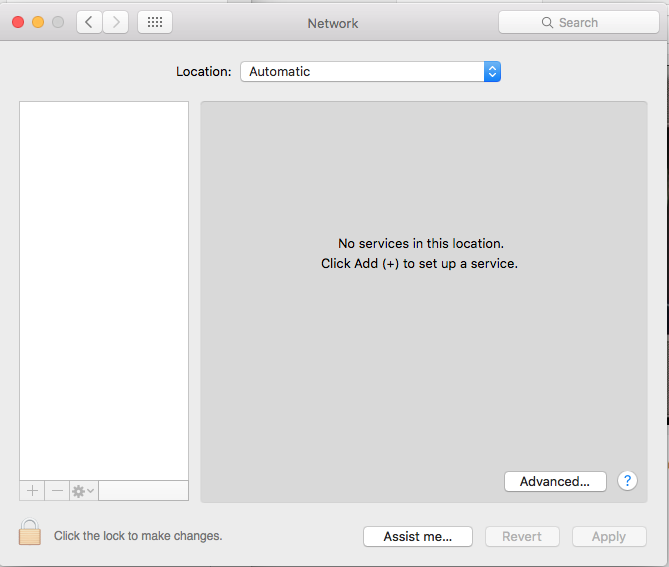Viewport: 669px width, 567px height.
Task: Close the Network window with red button
Action: pos(18,22)
